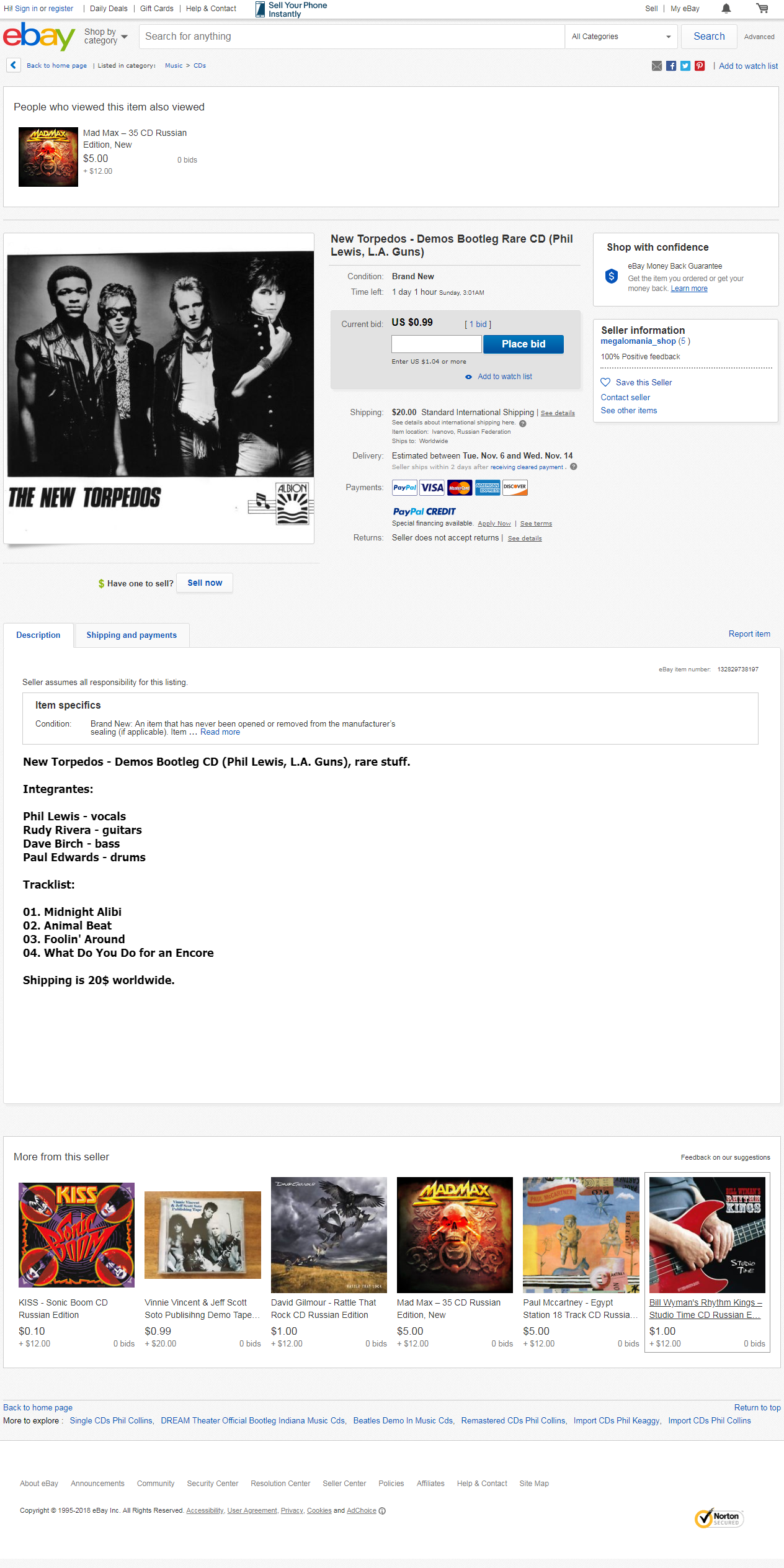This screenshot has width=784, height=1568.
Task: Pin listing with Pinterest icon
Action: (x=700, y=66)
